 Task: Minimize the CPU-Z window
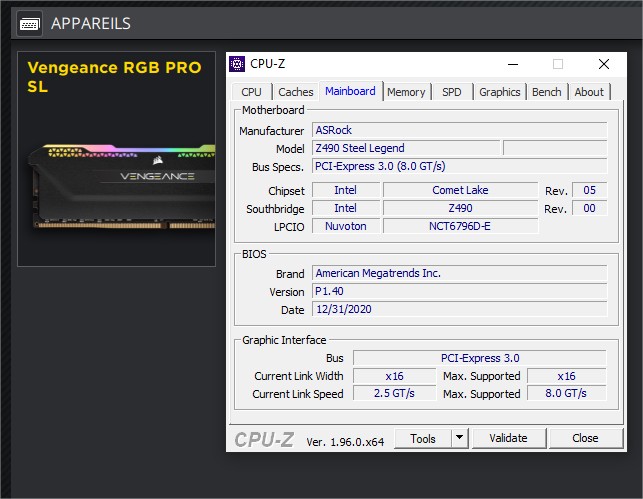(513, 64)
